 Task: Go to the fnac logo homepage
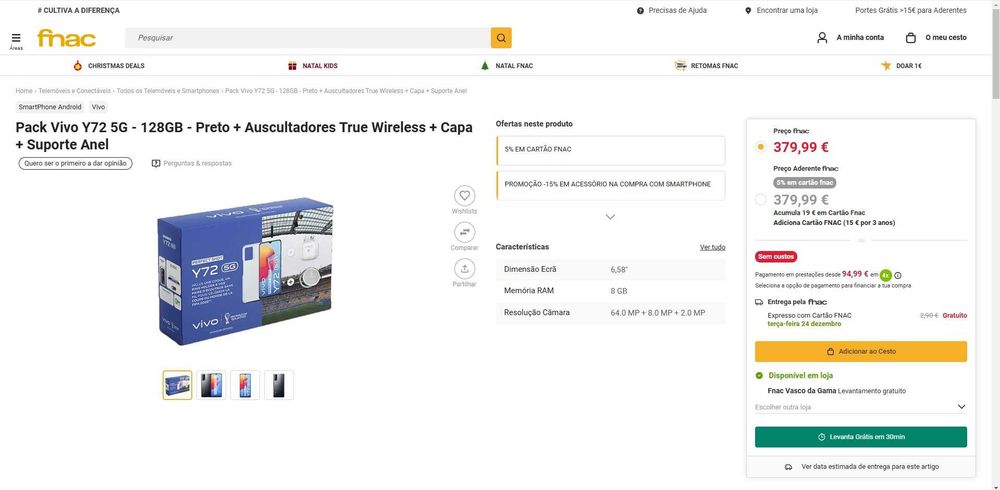click(x=66, y=38)
